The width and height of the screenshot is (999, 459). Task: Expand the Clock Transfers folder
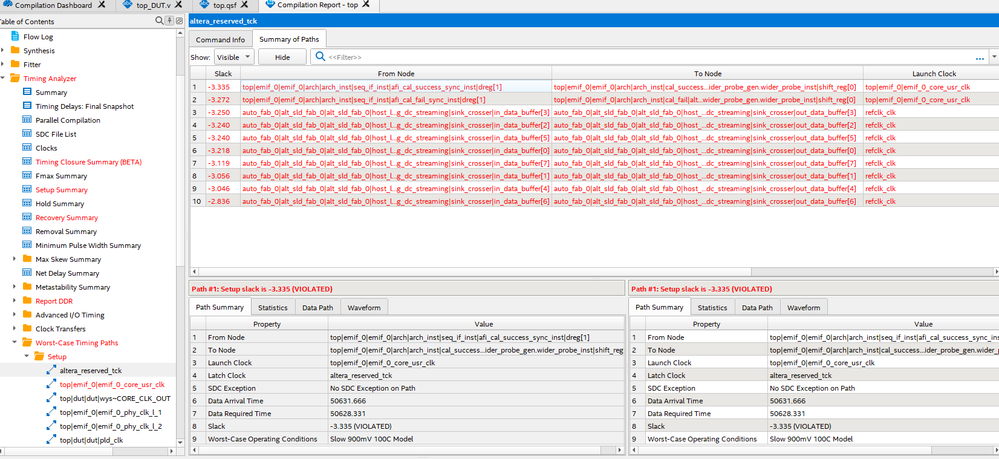click(x=15, y=328)
